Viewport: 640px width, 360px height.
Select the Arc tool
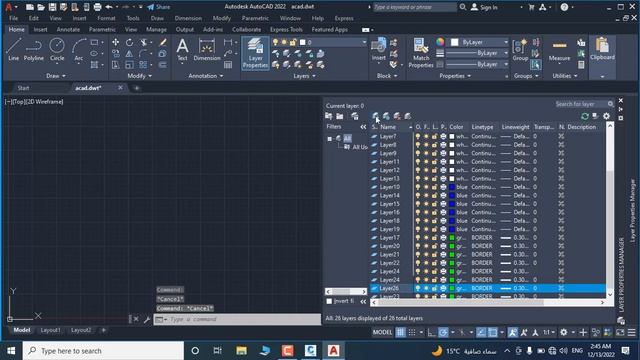[x=78, y=49]
